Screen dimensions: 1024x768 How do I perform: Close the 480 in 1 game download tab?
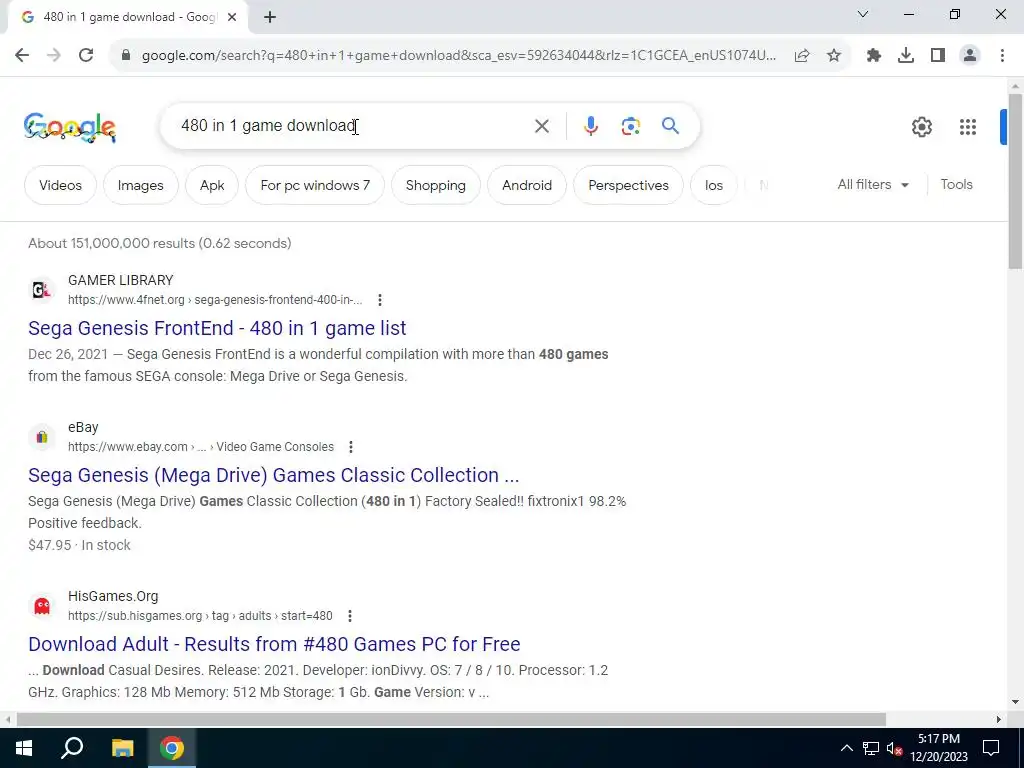click(x=232, y=17)
